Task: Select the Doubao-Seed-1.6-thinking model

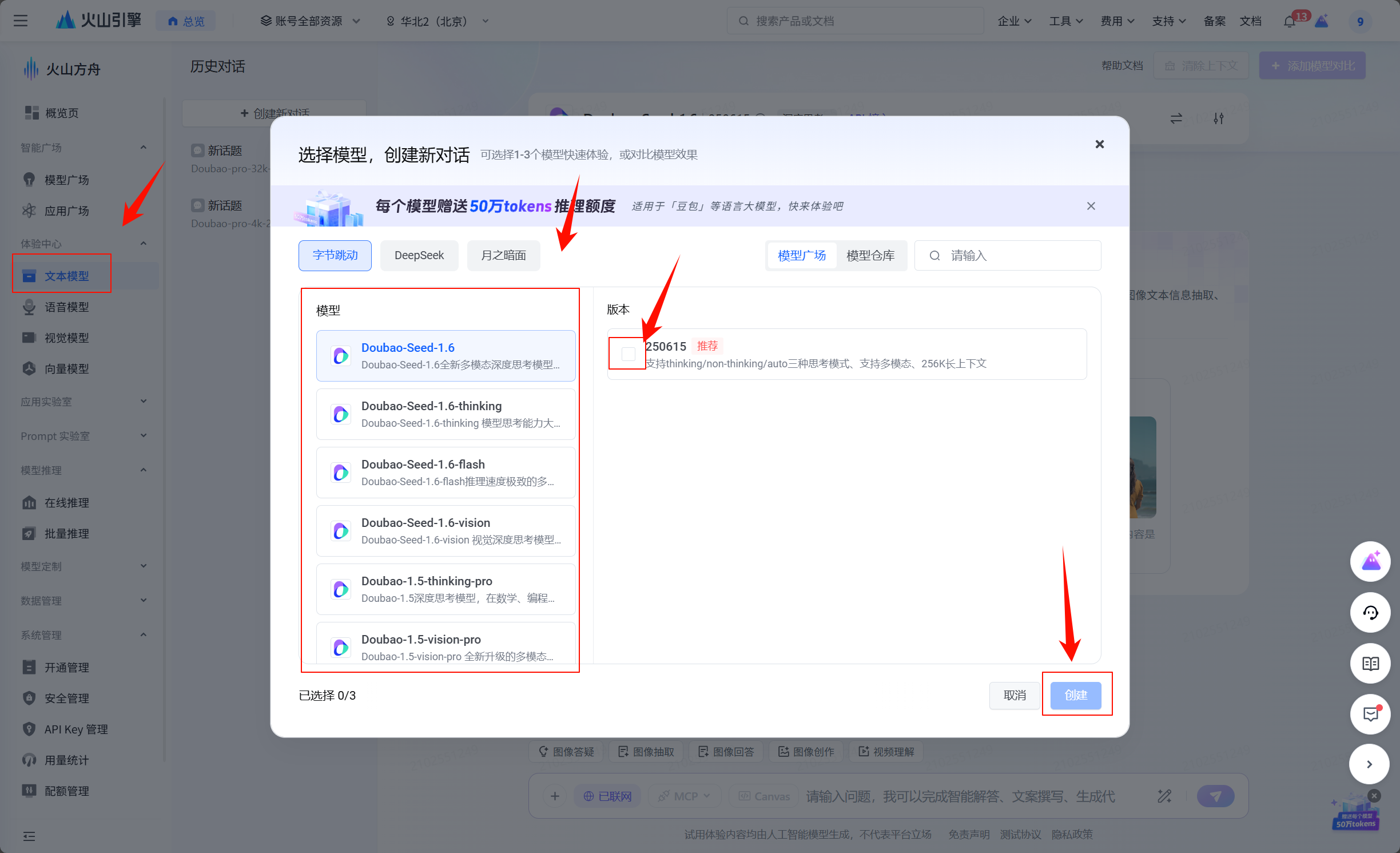Action: (446, 414)
